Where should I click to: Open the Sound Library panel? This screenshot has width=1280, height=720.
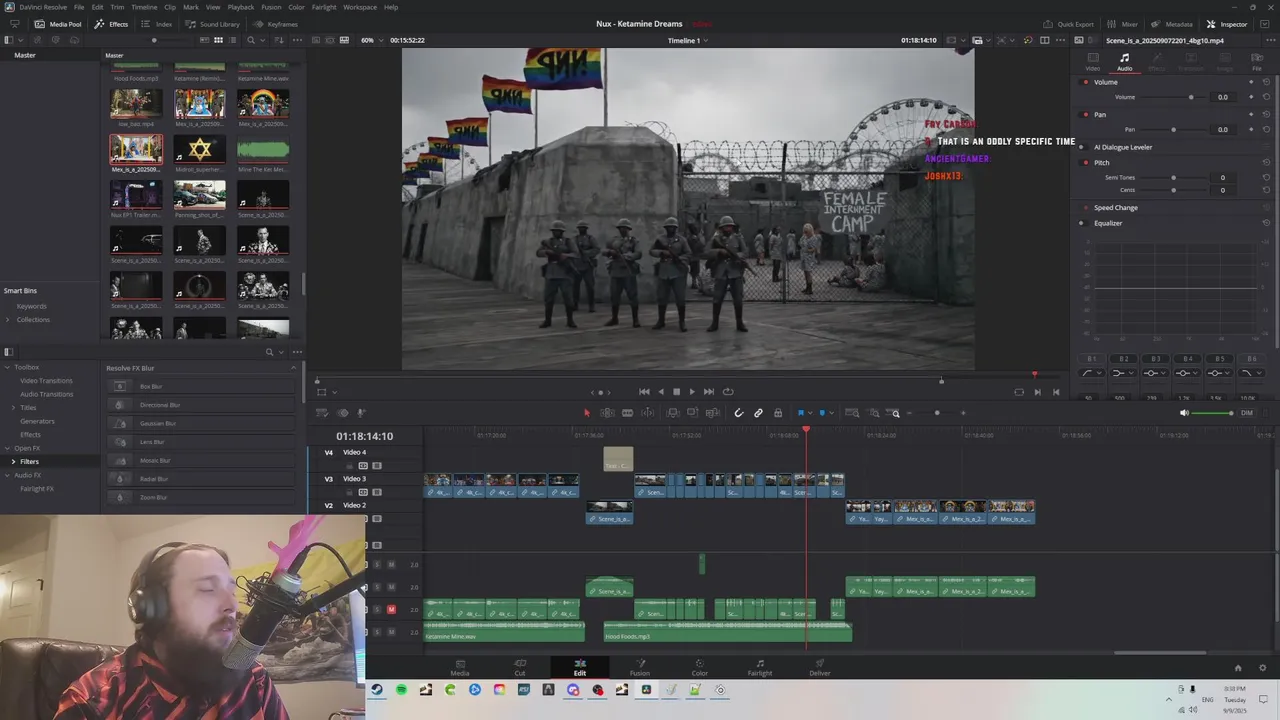tap(213, 24)
